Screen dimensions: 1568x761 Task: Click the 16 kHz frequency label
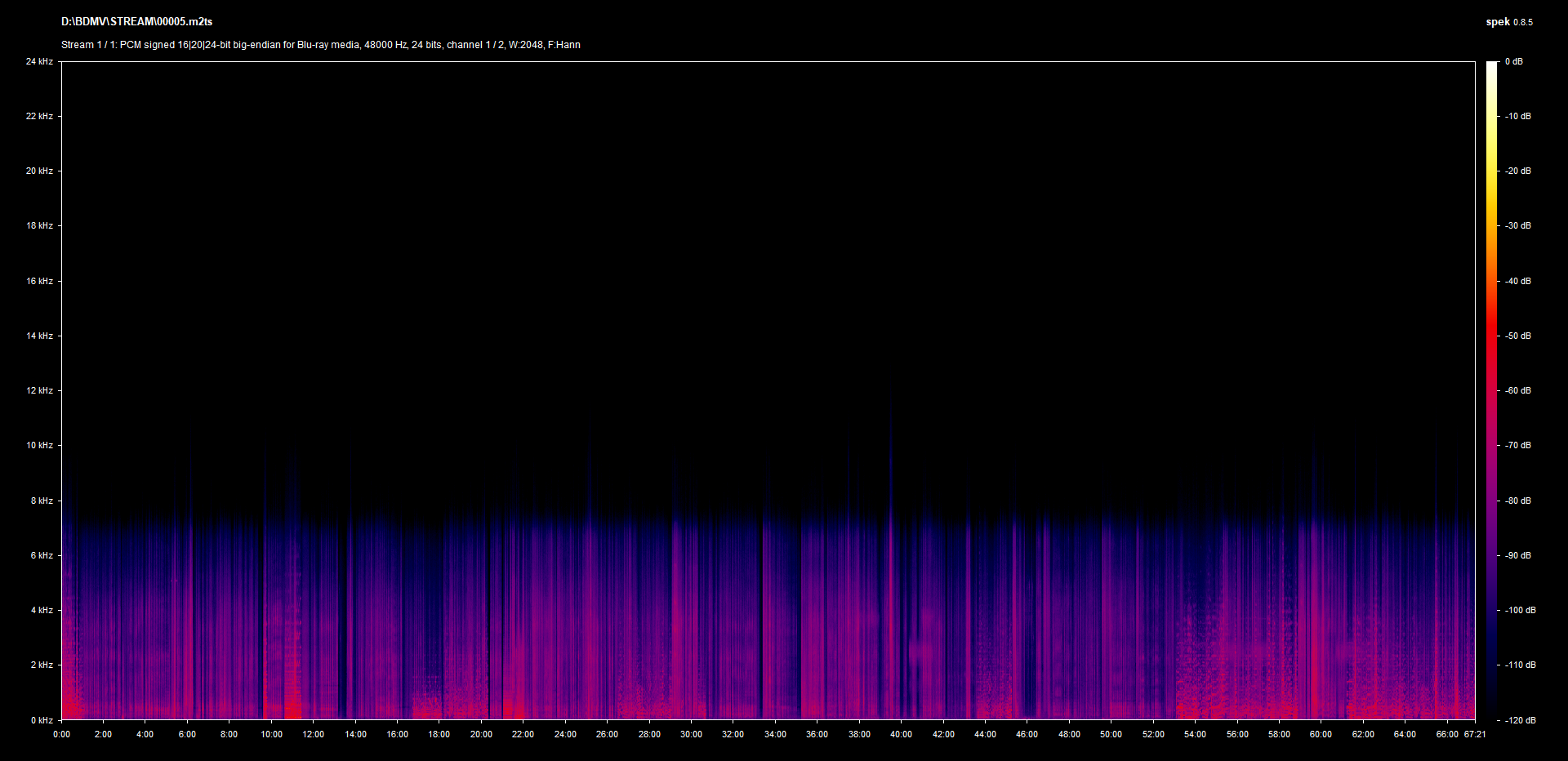tap(39, 281)
